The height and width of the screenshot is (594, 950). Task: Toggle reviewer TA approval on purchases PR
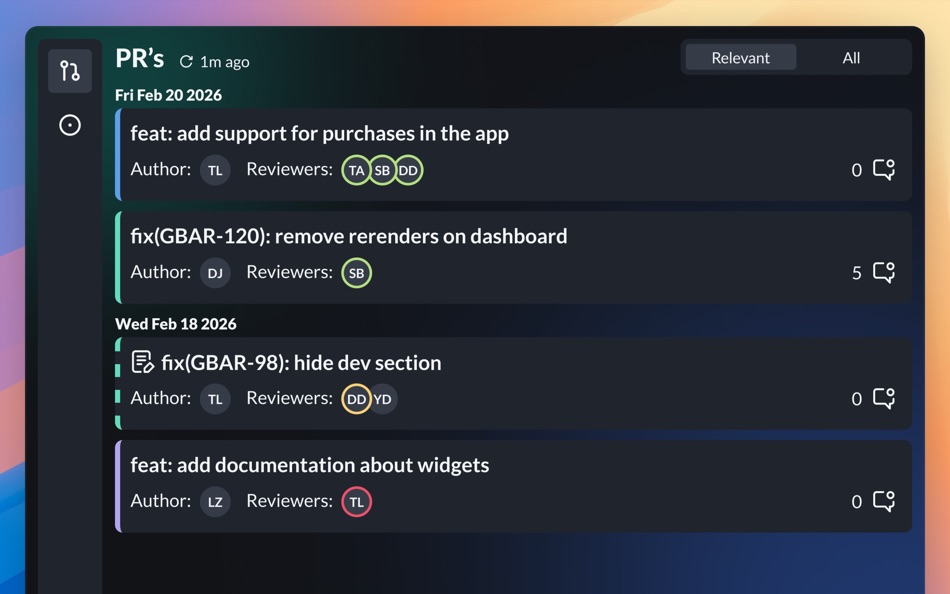pos(357,170)
